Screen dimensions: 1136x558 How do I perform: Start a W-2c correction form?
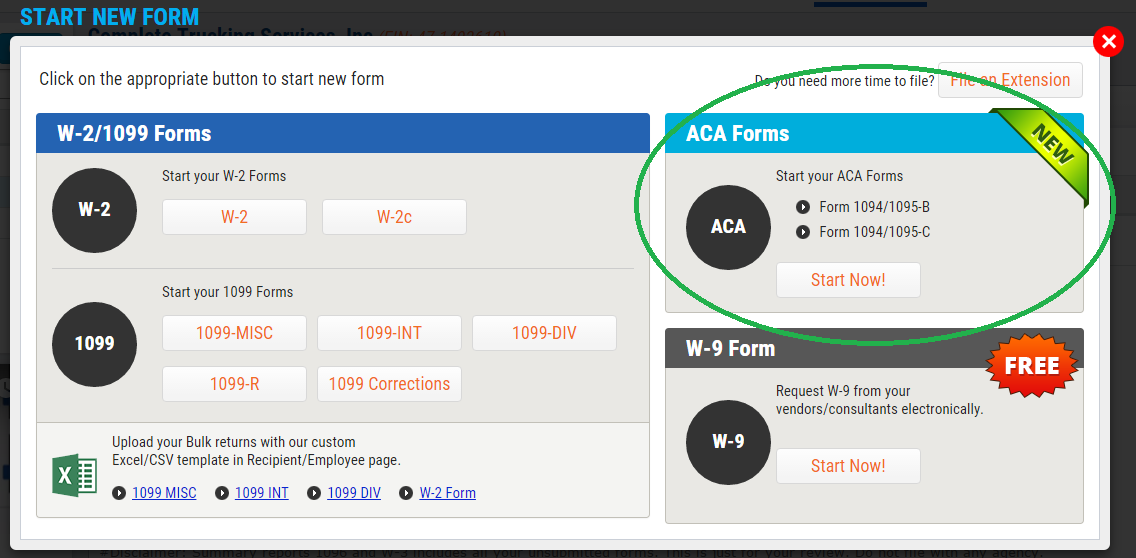pyautogui.click(x=394, y=217)
